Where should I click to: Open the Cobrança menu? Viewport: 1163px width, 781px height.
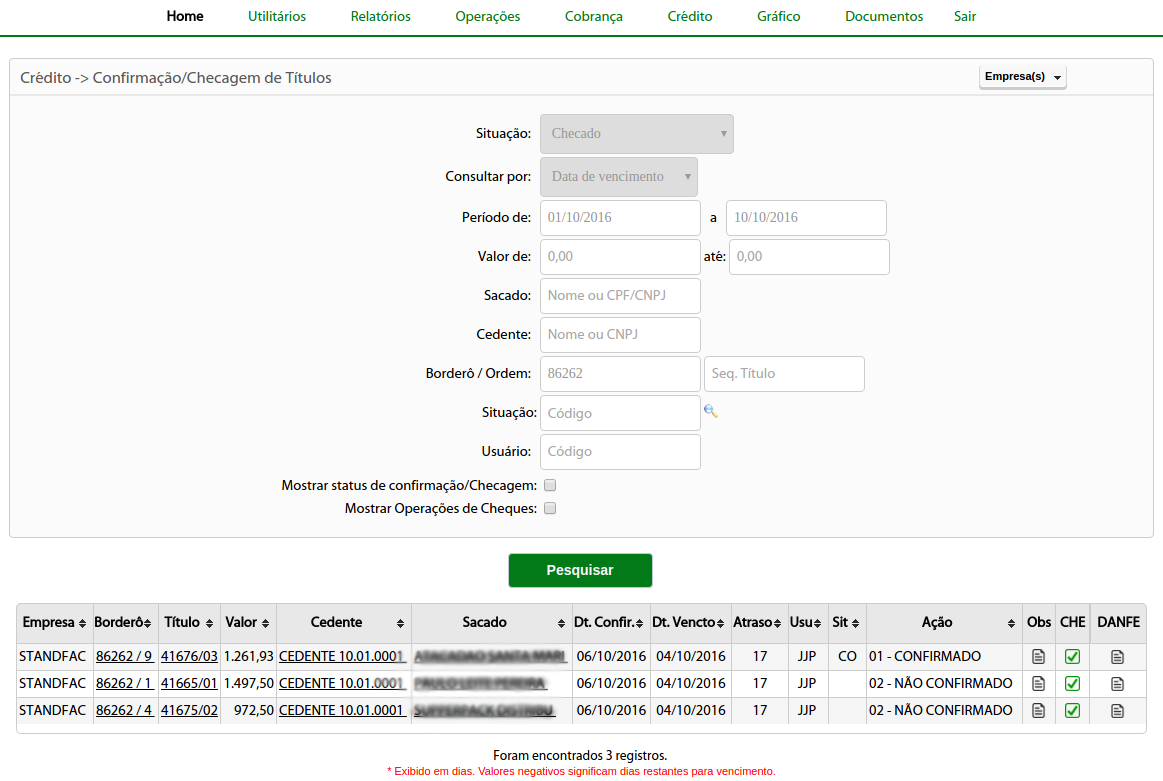[x=593, y=17]
